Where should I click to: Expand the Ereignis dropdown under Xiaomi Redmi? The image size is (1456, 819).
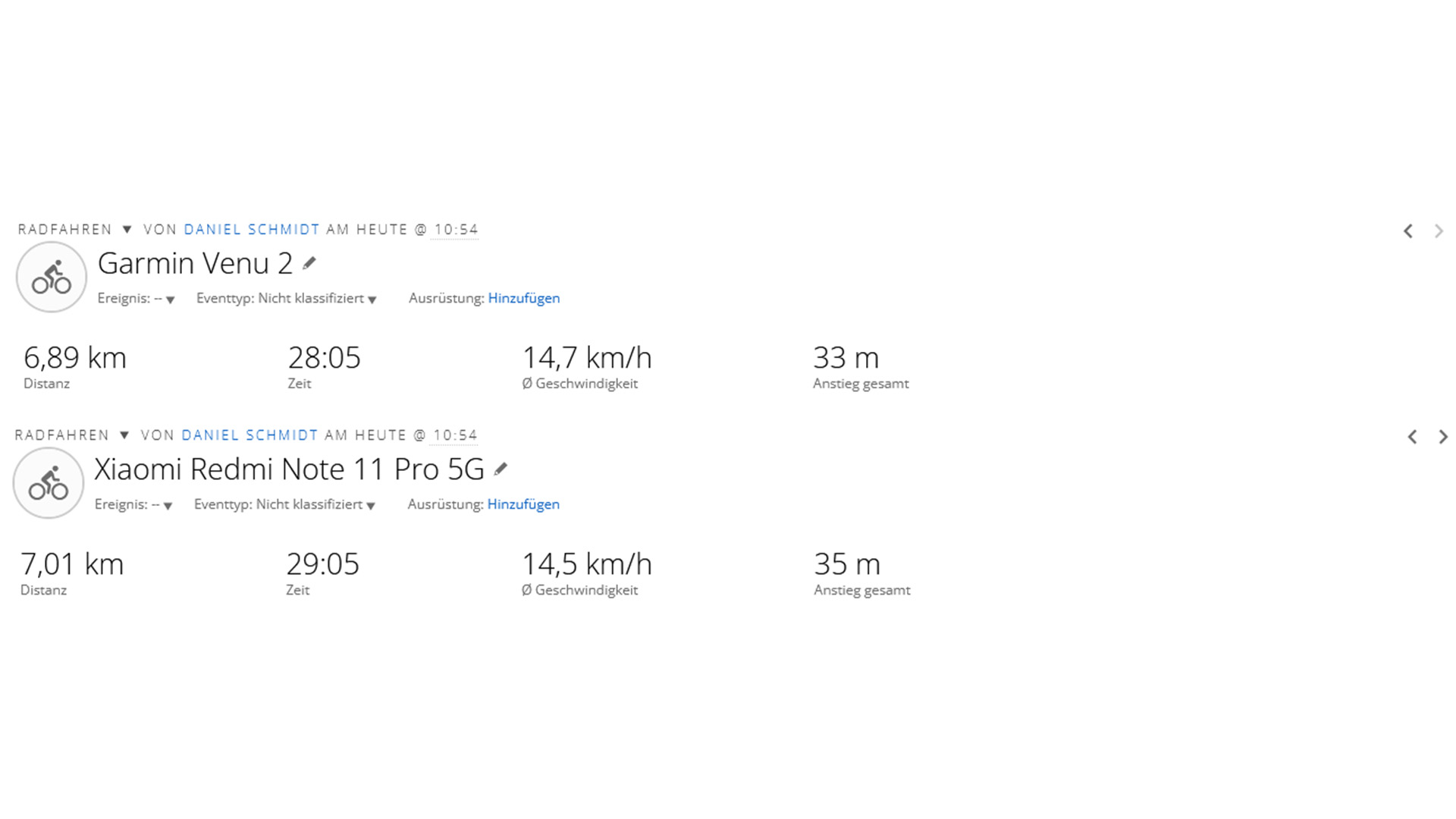coord(168,506)
